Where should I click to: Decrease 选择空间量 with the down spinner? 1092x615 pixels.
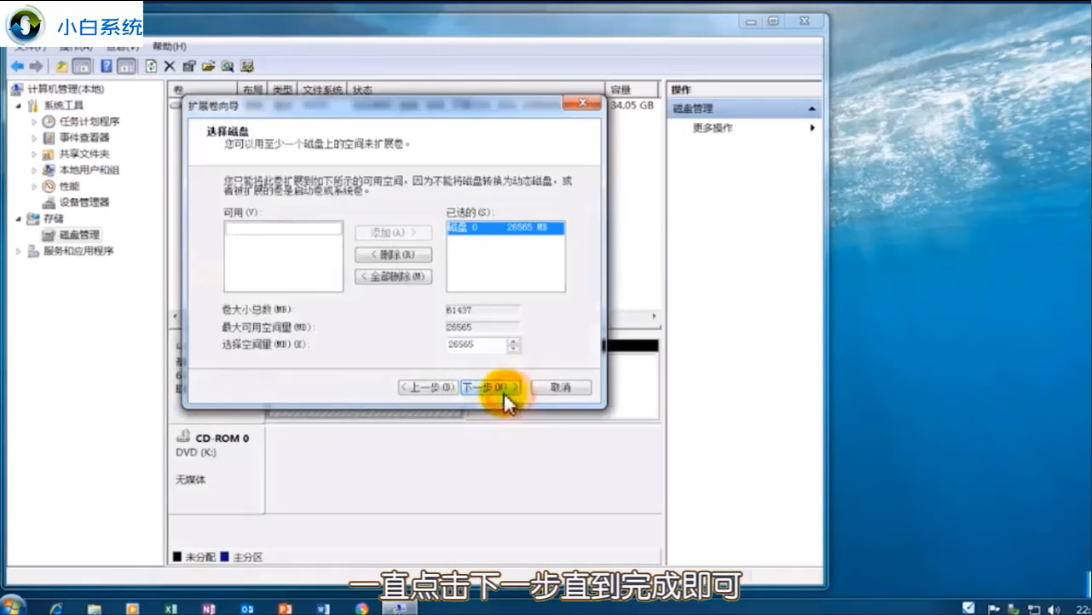click(x=513, y=348)
